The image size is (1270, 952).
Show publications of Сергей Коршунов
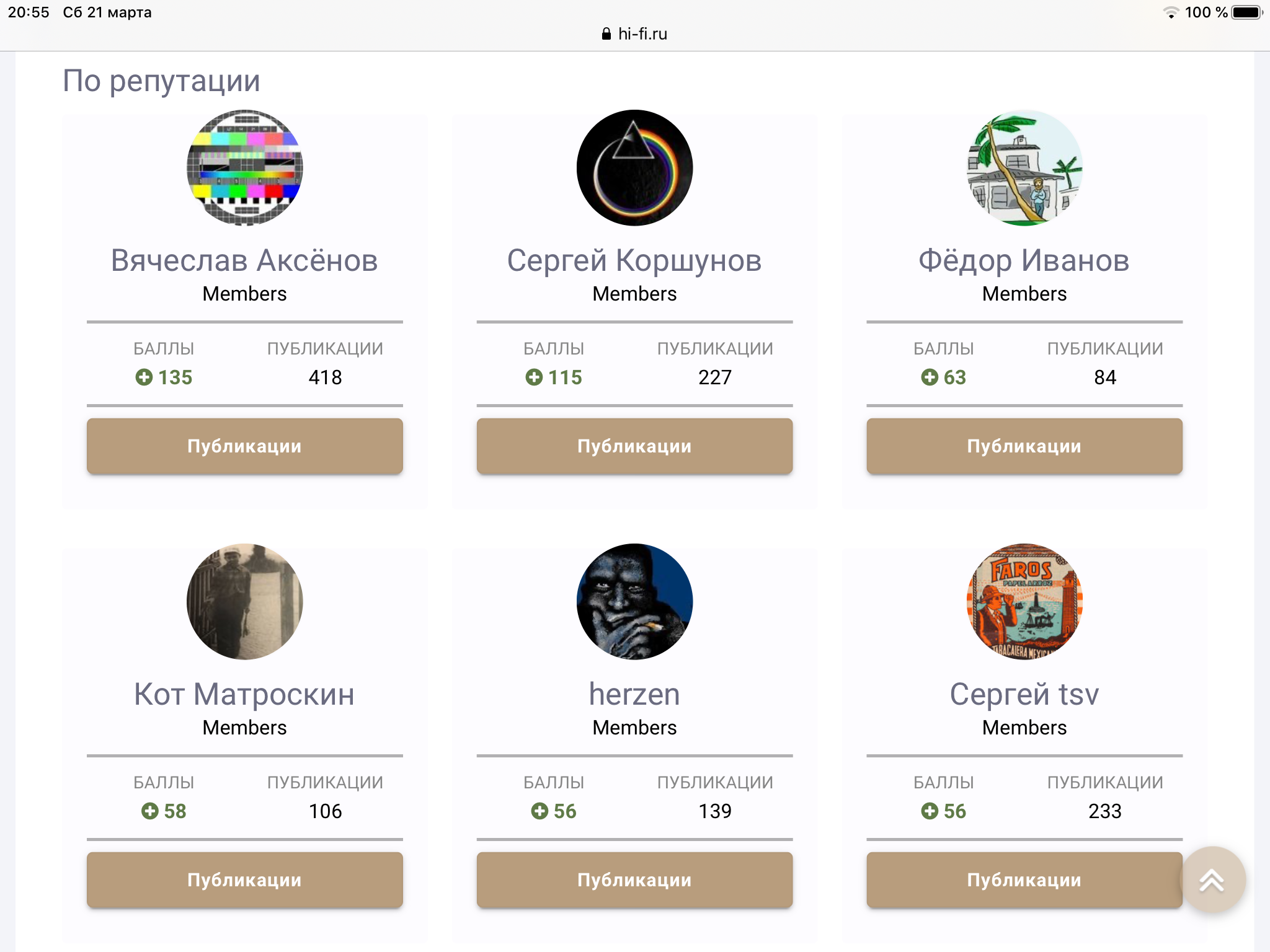(634, 446)
